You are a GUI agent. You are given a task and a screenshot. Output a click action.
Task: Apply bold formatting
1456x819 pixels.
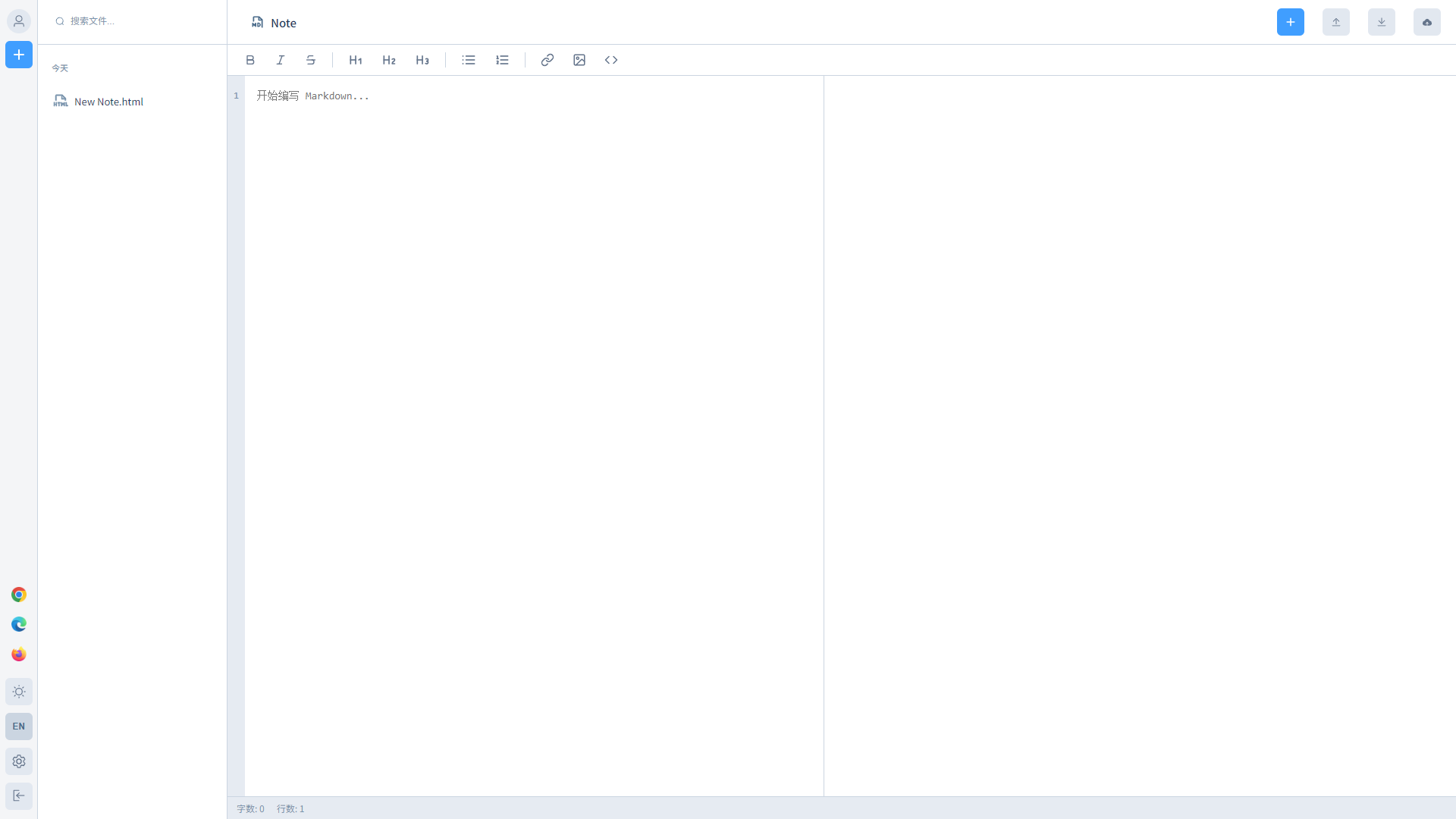pos(250,60)
